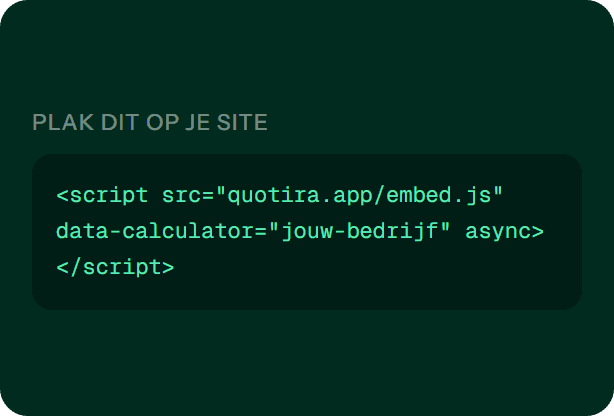This screenshot has width=614, height=416.
Task: Click the embed.js filename portion
Action: click(439, 195)
